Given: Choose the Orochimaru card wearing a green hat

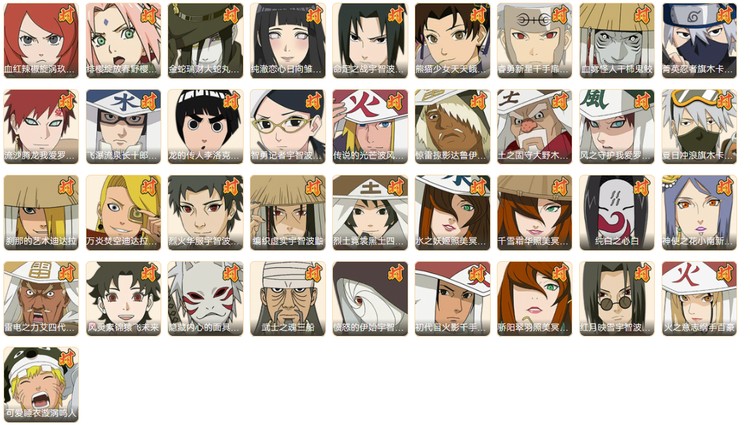Looking at the screenshot, I should (x=206, y=40).
